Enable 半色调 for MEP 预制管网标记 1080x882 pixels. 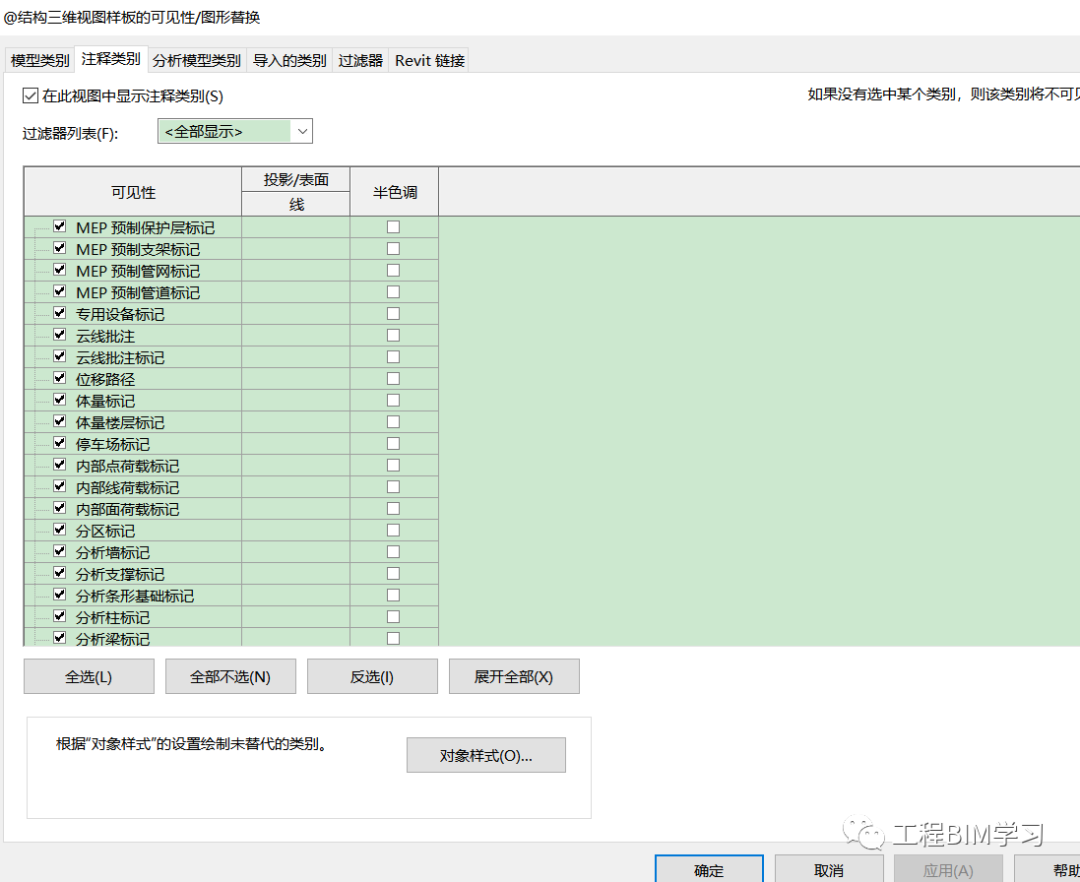tap(393, 270)
